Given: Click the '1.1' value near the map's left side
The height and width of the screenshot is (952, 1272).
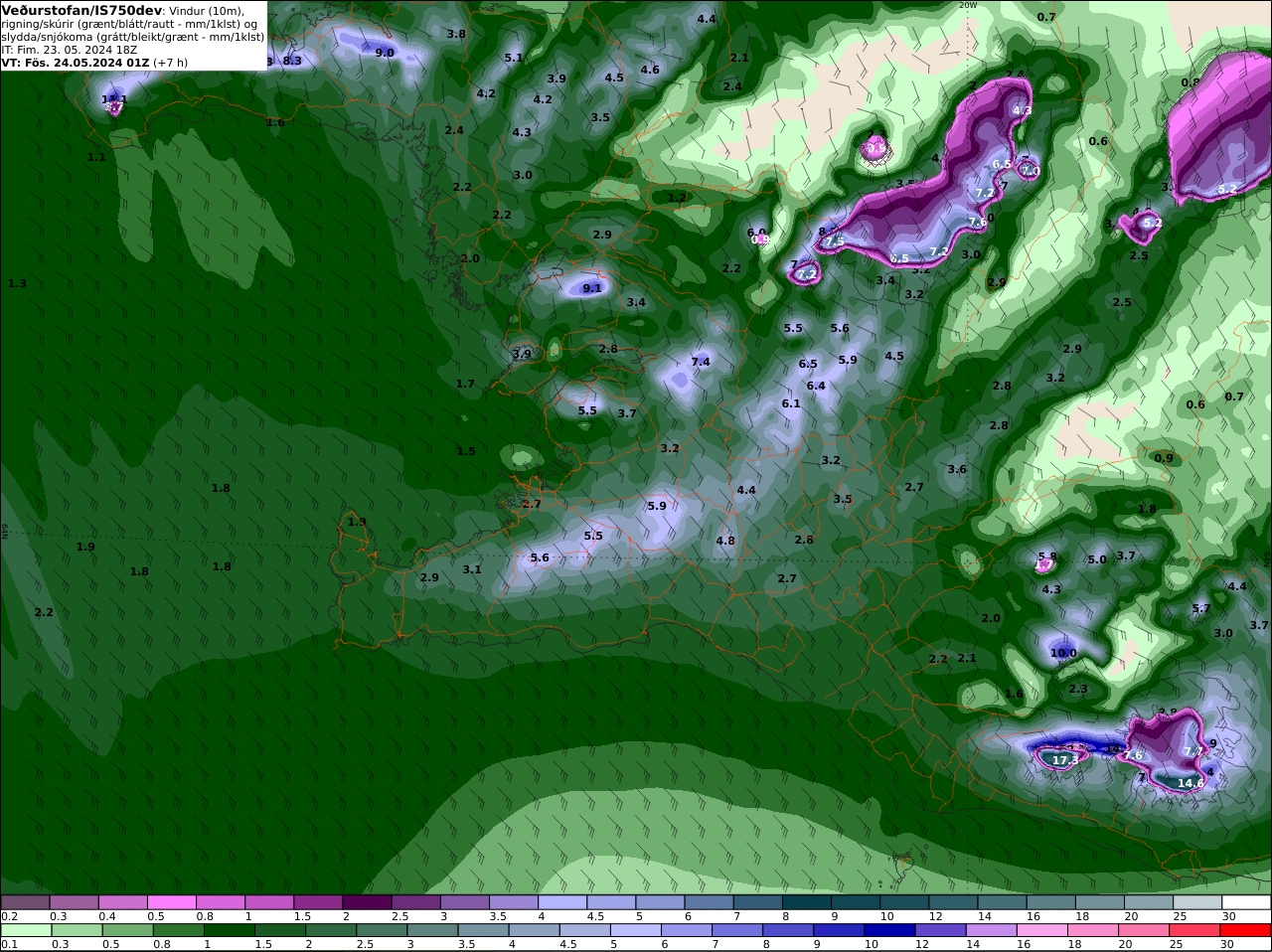Looking at the screenshot, I should point(96,157).
